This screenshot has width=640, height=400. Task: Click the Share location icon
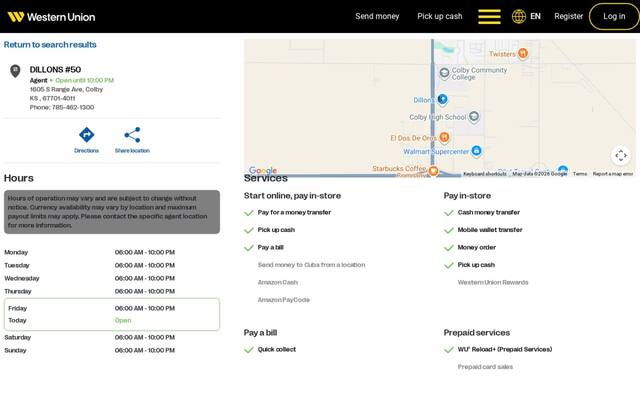tap(132, 135)
